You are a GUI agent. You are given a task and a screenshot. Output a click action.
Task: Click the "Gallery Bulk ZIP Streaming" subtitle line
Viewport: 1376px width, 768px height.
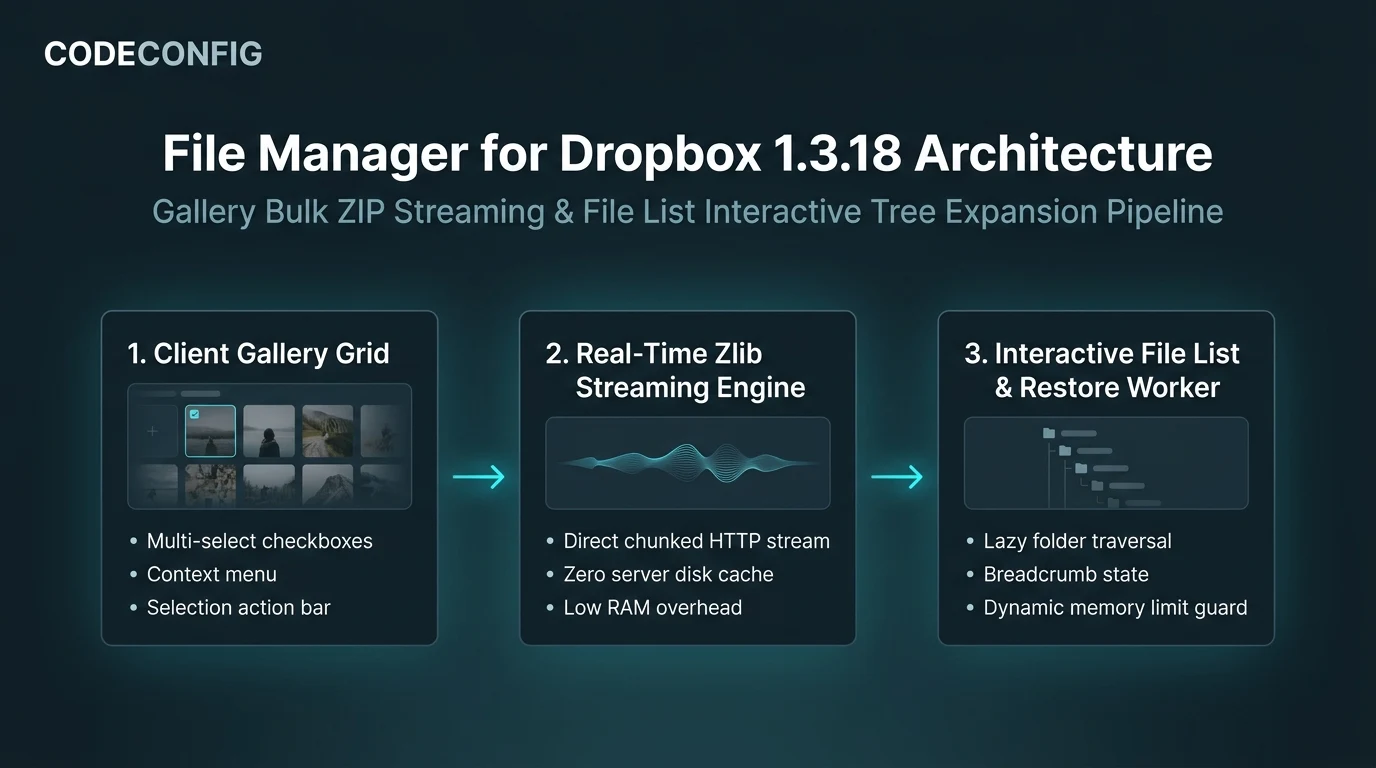[687, 212]
